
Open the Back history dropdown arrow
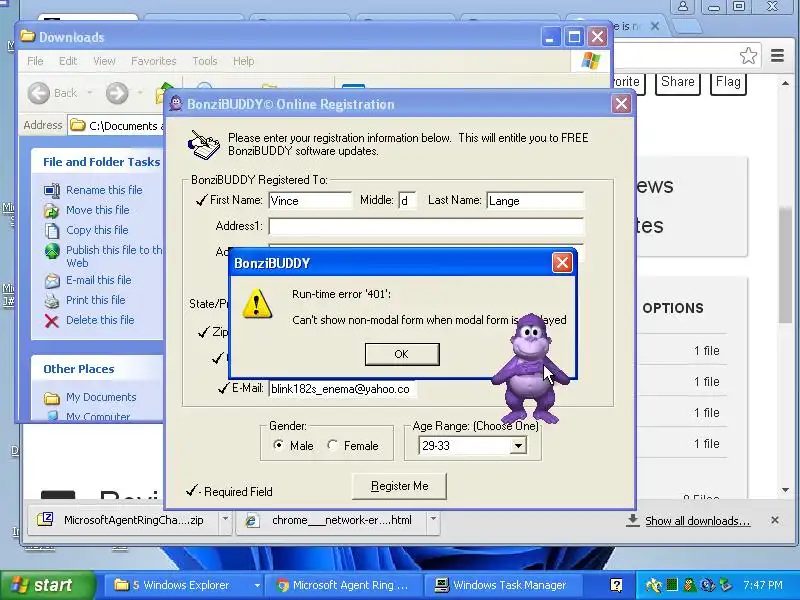(x=90, y=93)
